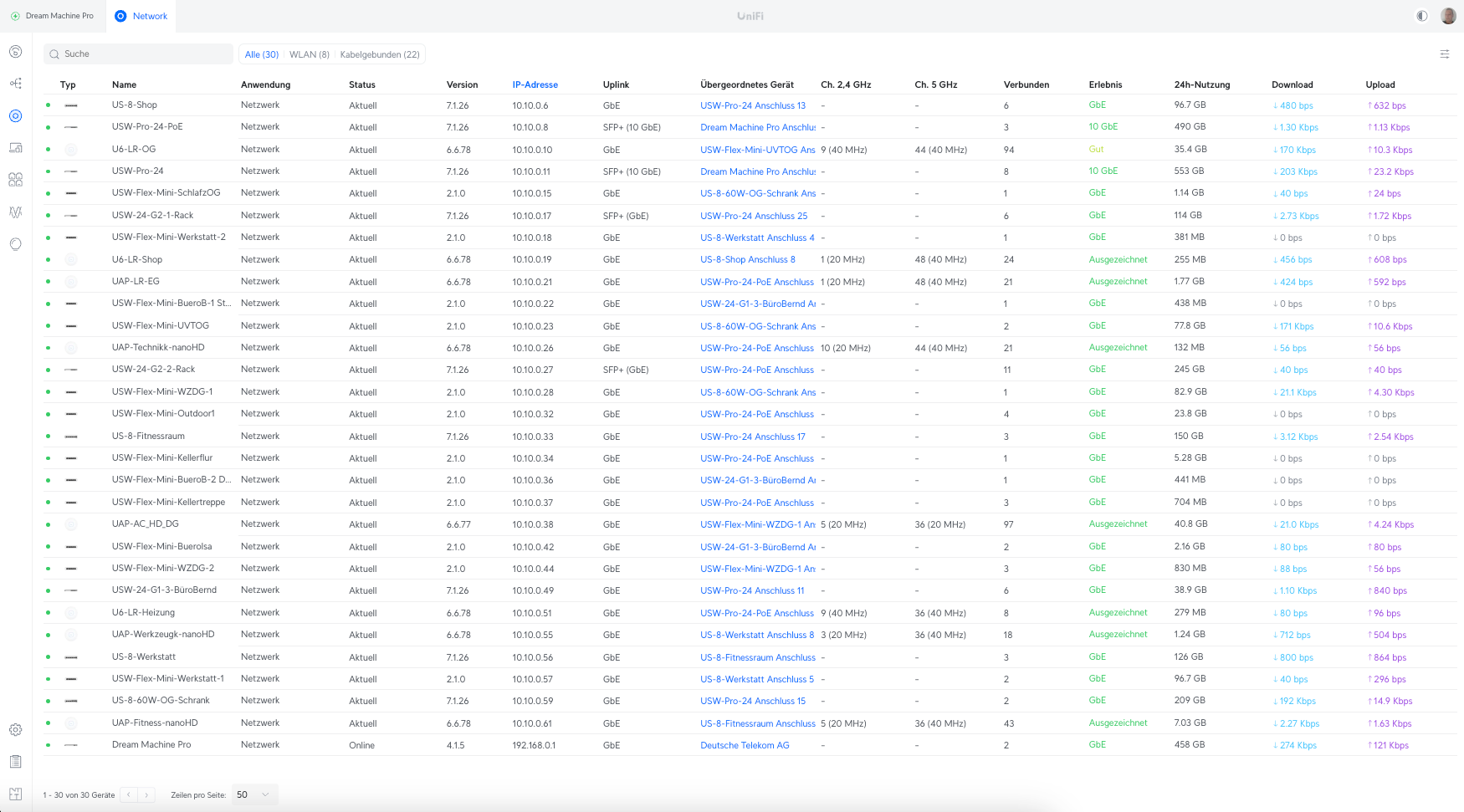This screenshot has height=812, width=1464.
Task: Open the System Log clipboard icon
Action: 15,762
